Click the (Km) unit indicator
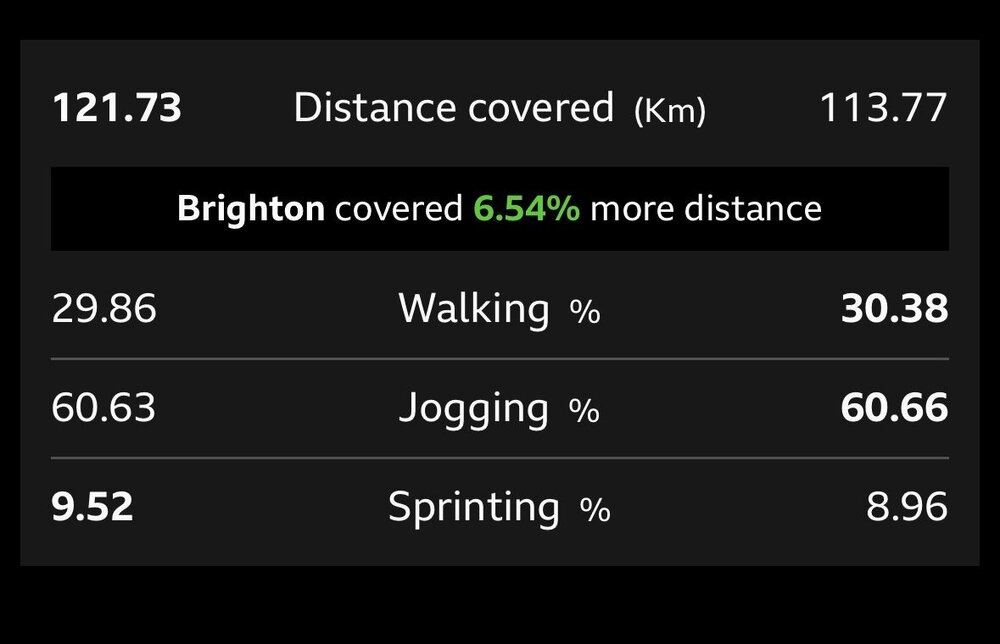Screen dimensions: 1000x644 tap(670, 111)
